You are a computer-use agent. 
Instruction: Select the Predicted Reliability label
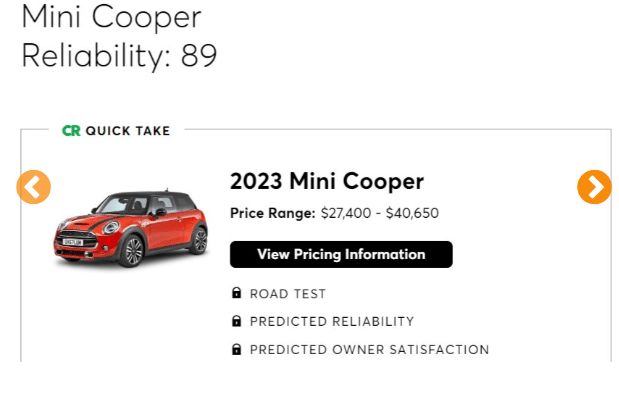click(332, 322)
